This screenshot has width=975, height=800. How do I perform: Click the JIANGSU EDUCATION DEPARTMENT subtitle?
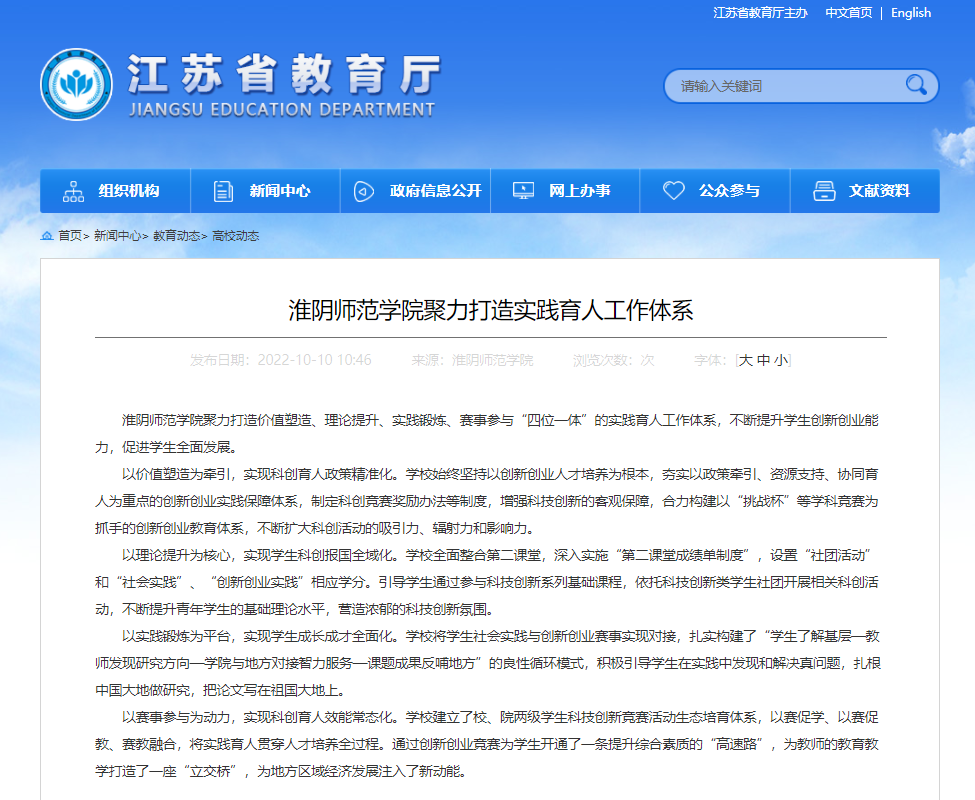tap(282, 109)
